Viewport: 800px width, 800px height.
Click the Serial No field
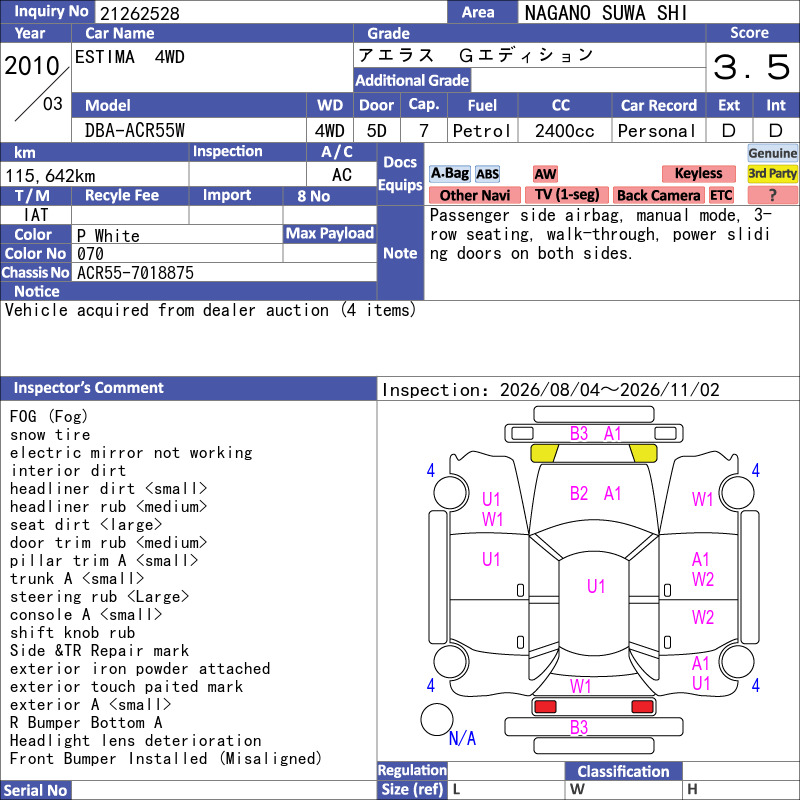click(x=223, y=790)
